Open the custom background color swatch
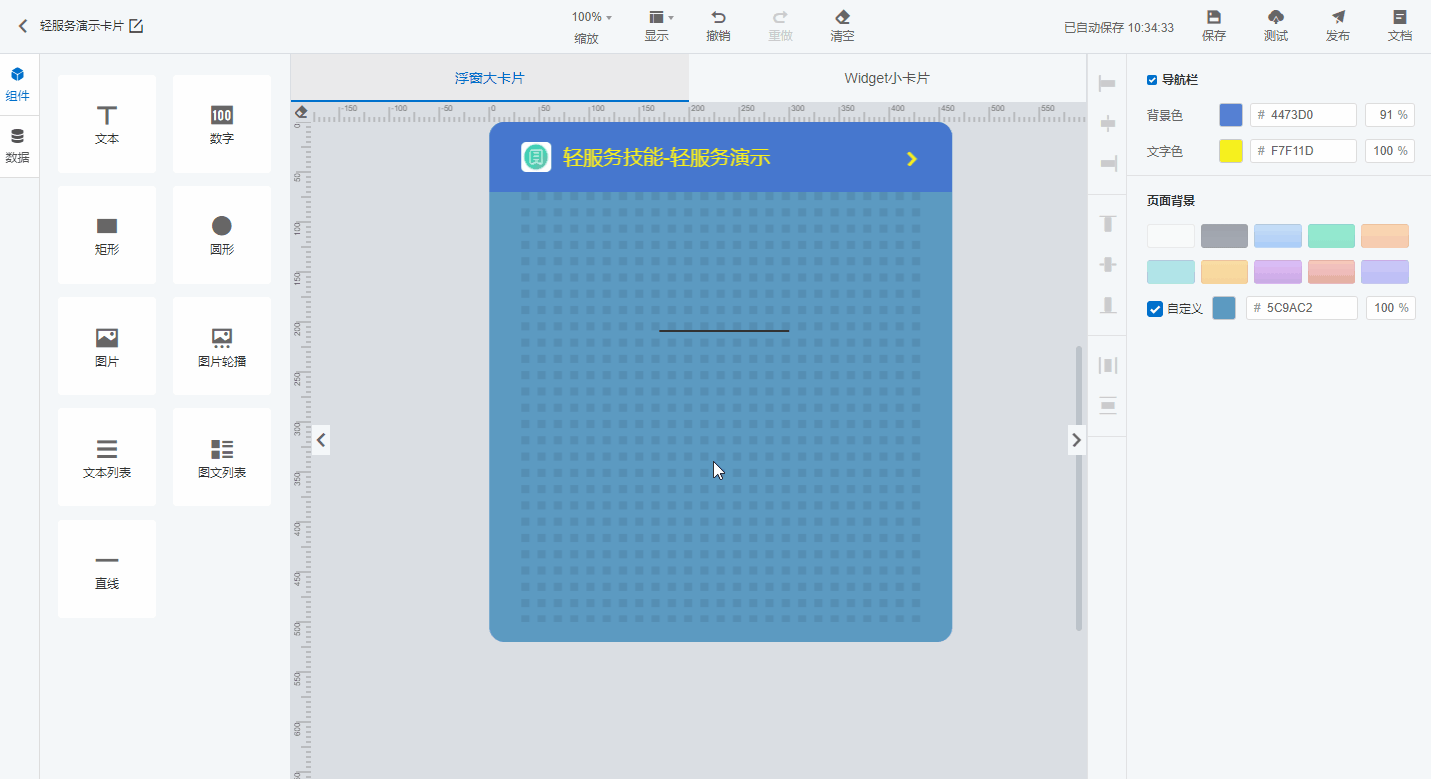Viewport: 1431px width, 779px height. coord(1224,308)
